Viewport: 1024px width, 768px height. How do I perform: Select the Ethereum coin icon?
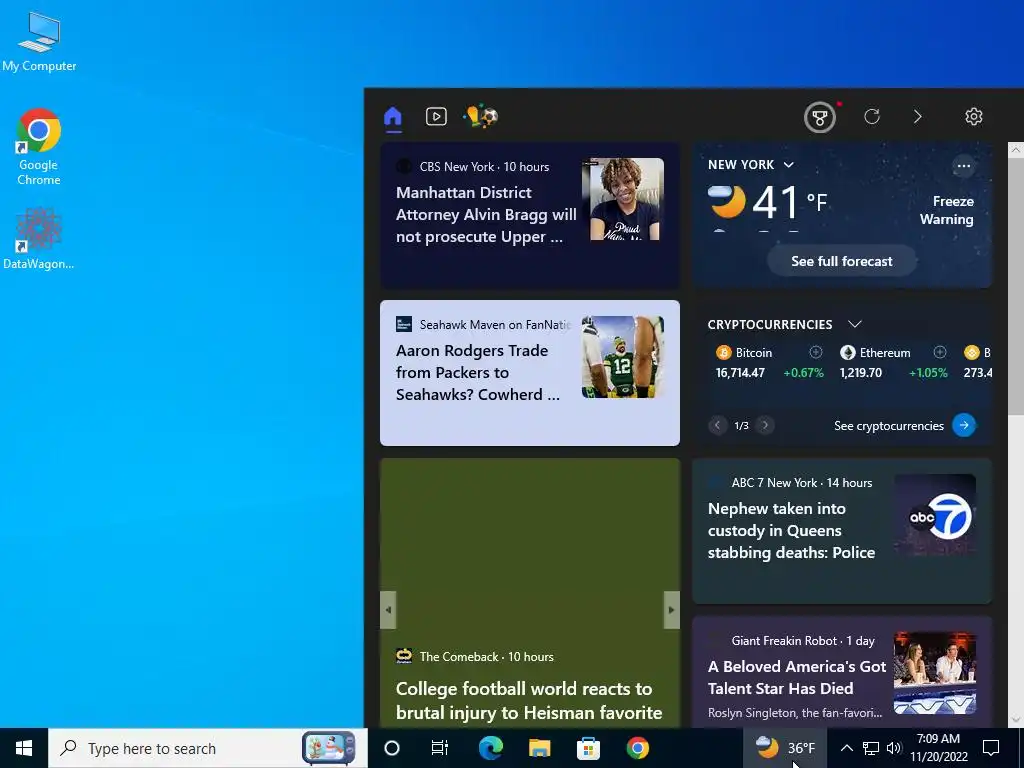(848, 353)
